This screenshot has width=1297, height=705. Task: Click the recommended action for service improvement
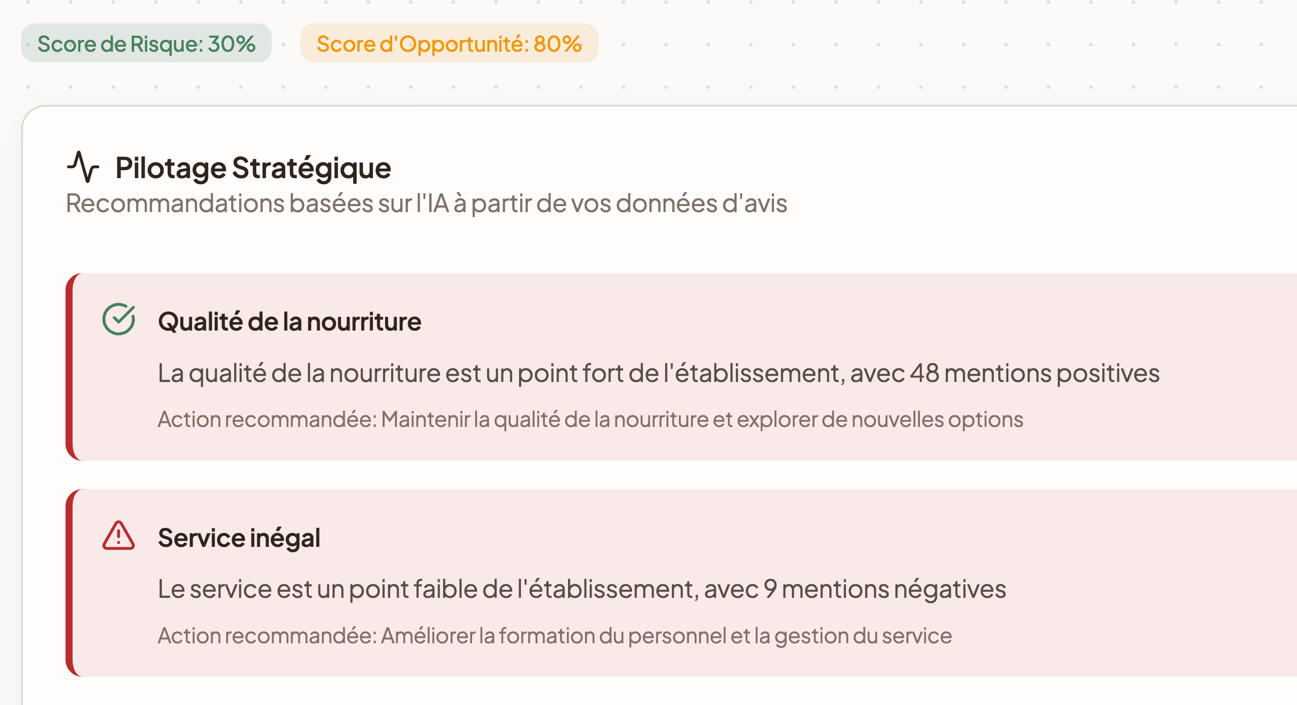coord(555,635)
